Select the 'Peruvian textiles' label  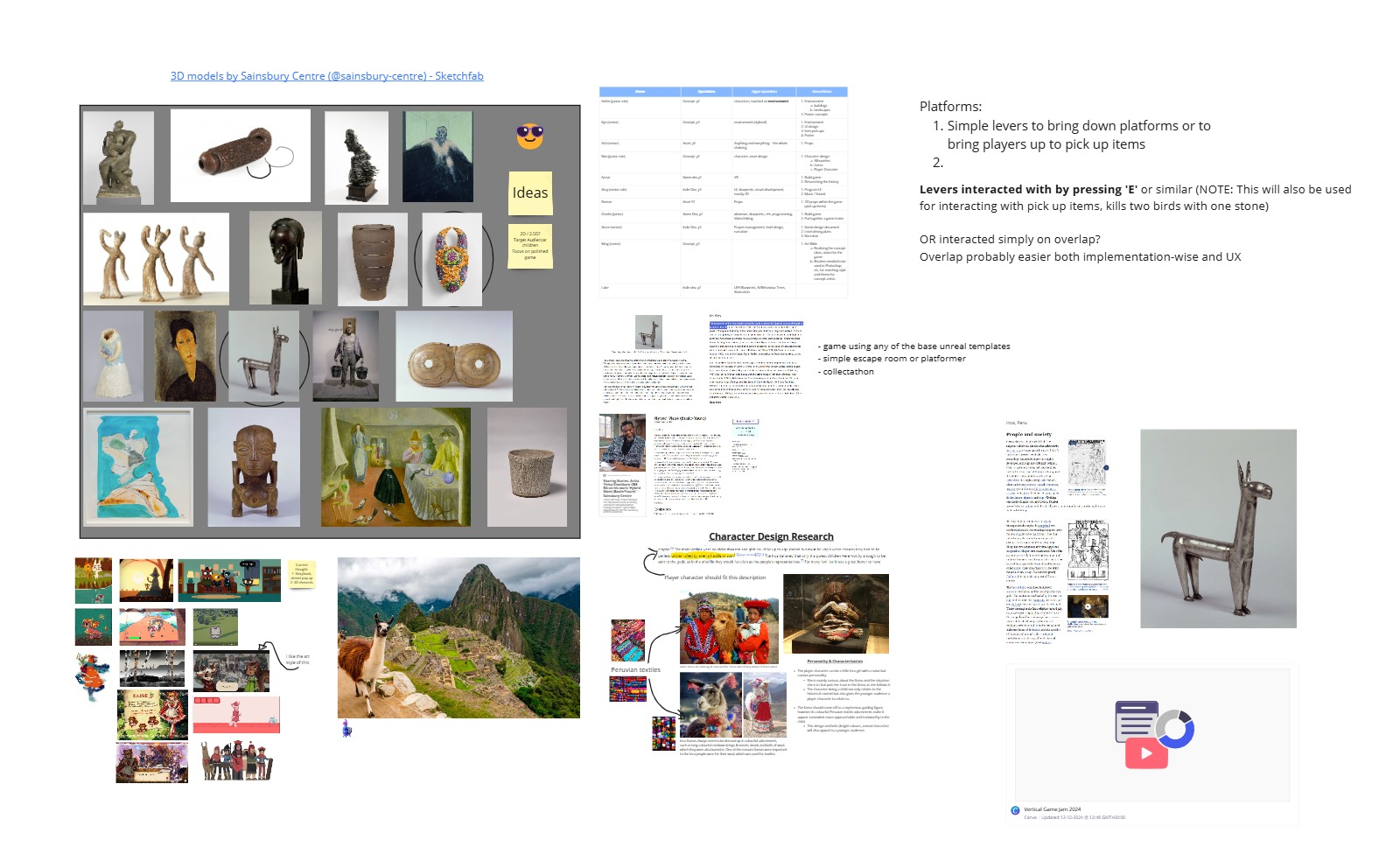[x=635, y=670]
